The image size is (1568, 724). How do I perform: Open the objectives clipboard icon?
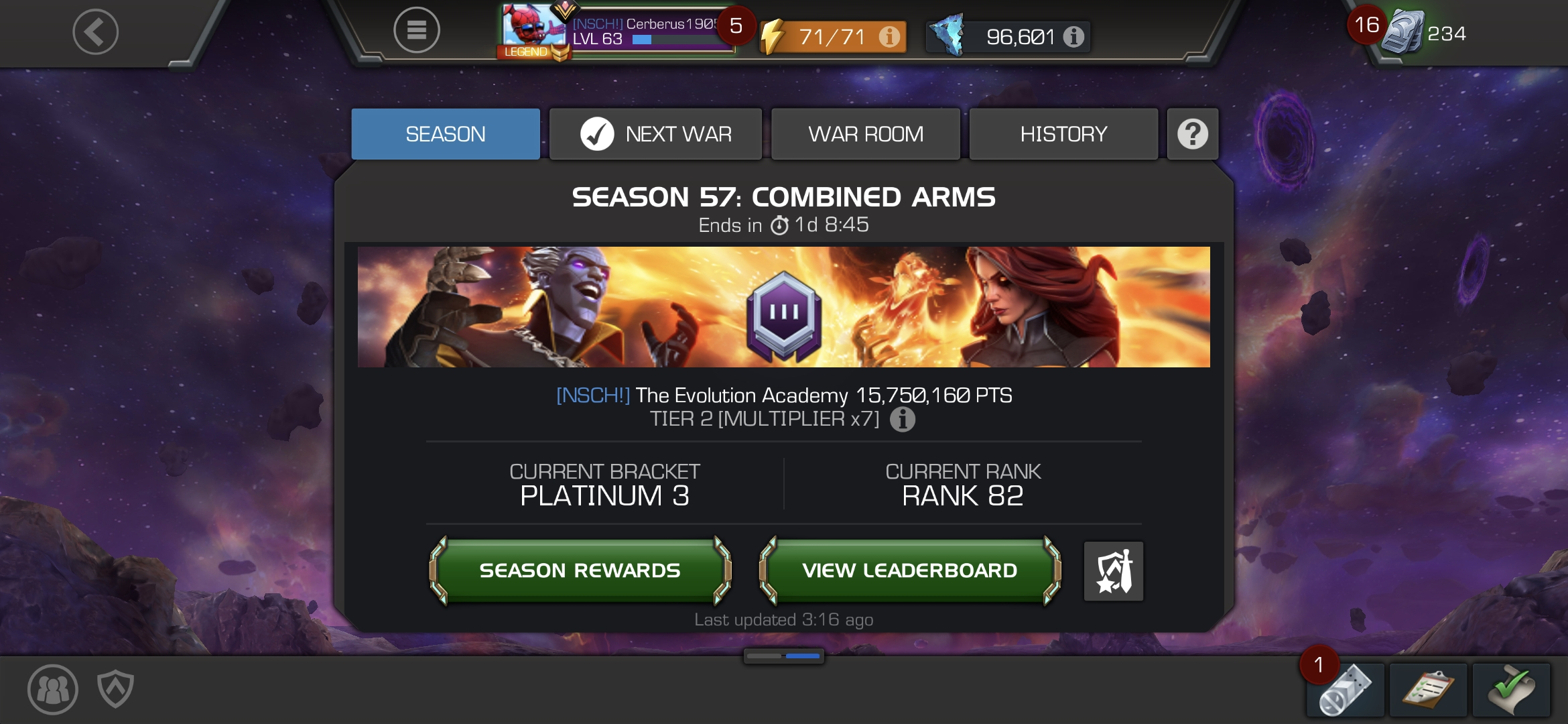point(1428,690)
